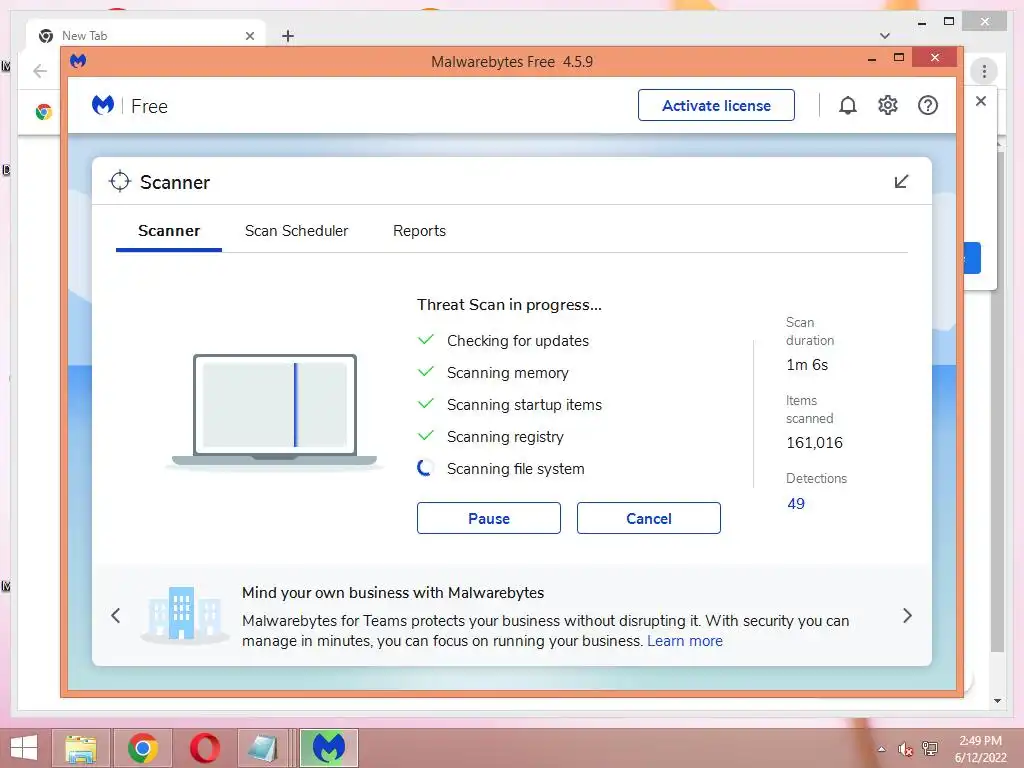Click the network tray icon
The image size is (1024, 768).
click(x=930, y=749)
